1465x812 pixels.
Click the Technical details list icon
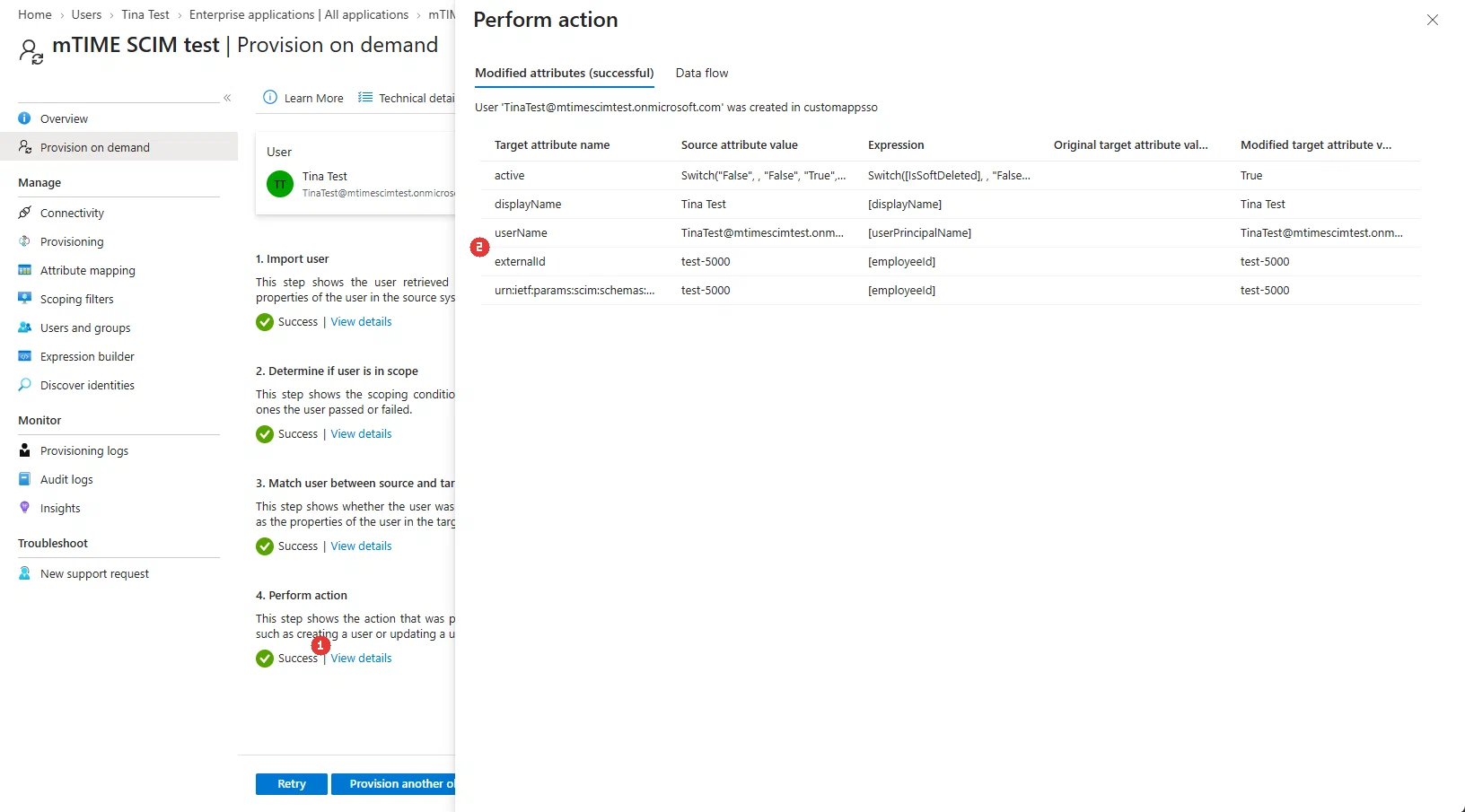click(365, 98)
